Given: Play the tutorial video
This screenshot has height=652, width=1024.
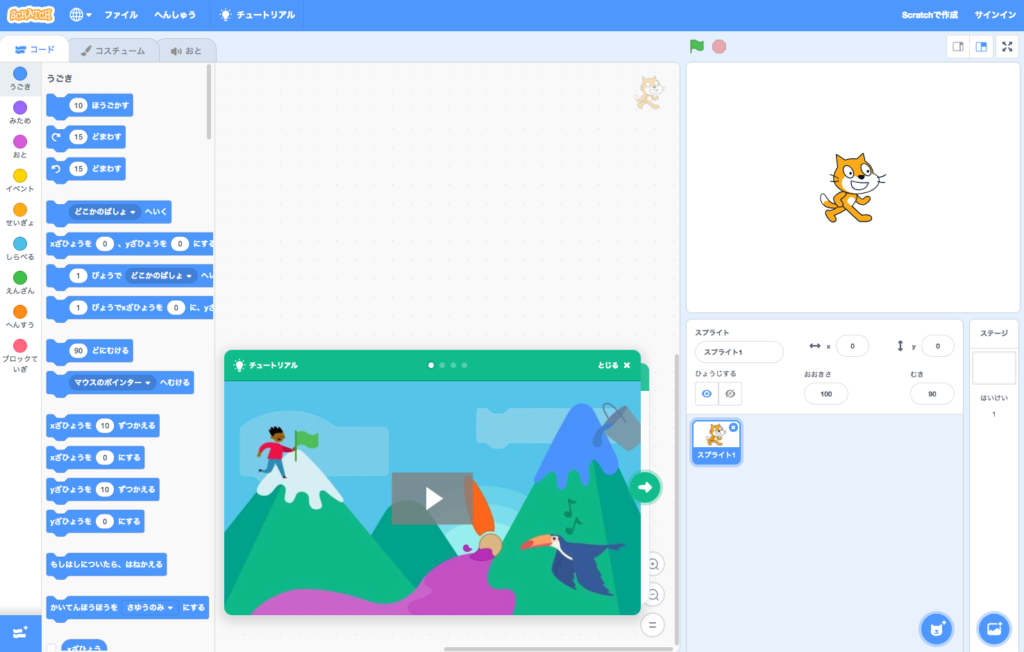Looking at the screenshot, I should click(x=432, y=498).
